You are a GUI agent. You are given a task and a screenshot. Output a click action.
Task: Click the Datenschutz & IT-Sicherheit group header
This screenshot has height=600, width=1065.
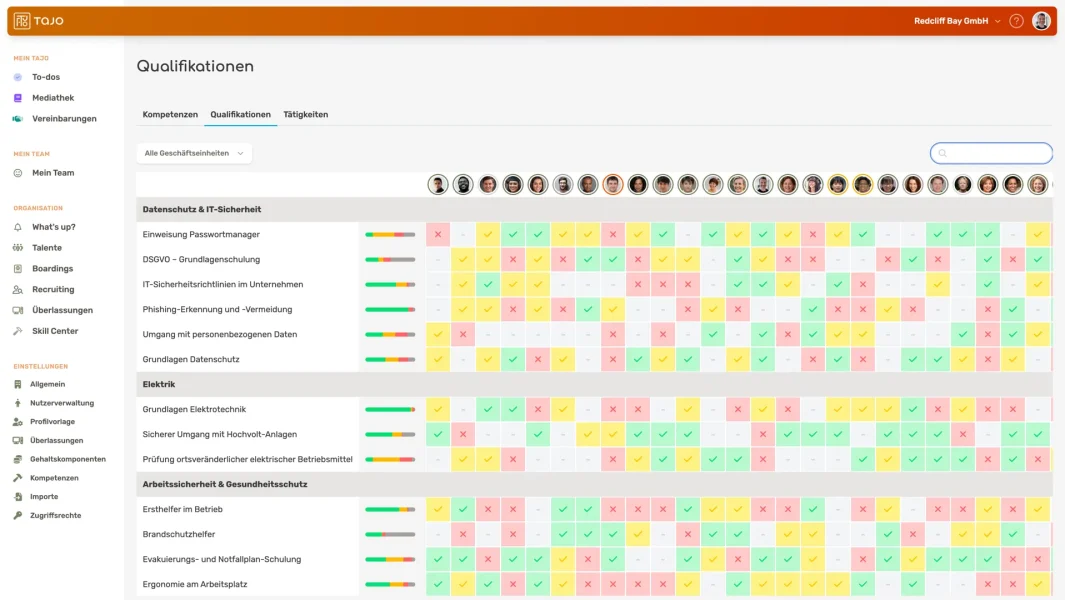[x=594, y=210]
